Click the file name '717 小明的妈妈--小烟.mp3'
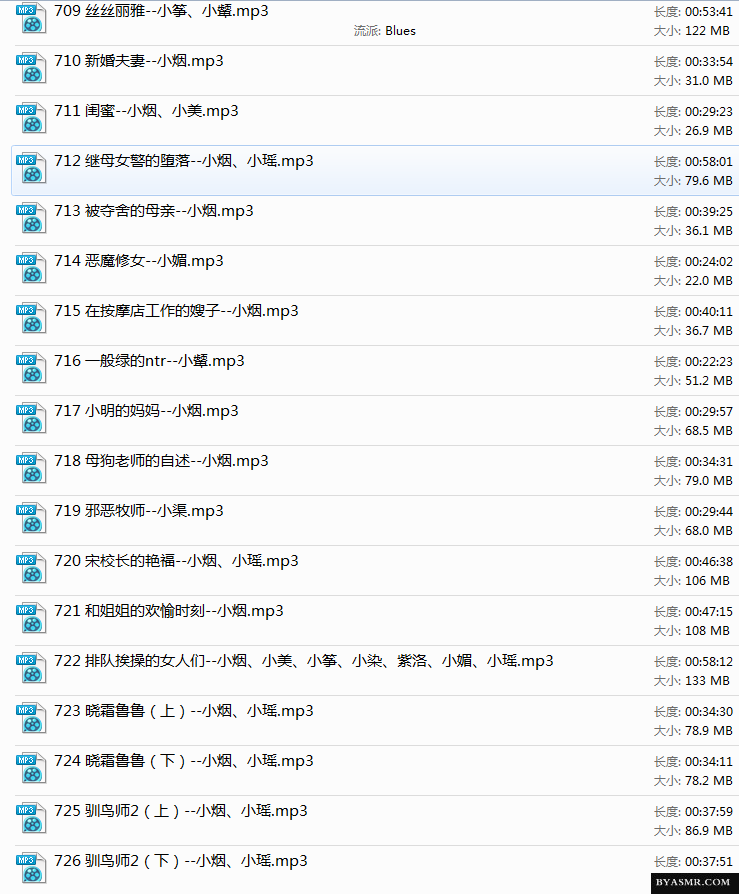739x894 pixels. click(x=147, y=411)
